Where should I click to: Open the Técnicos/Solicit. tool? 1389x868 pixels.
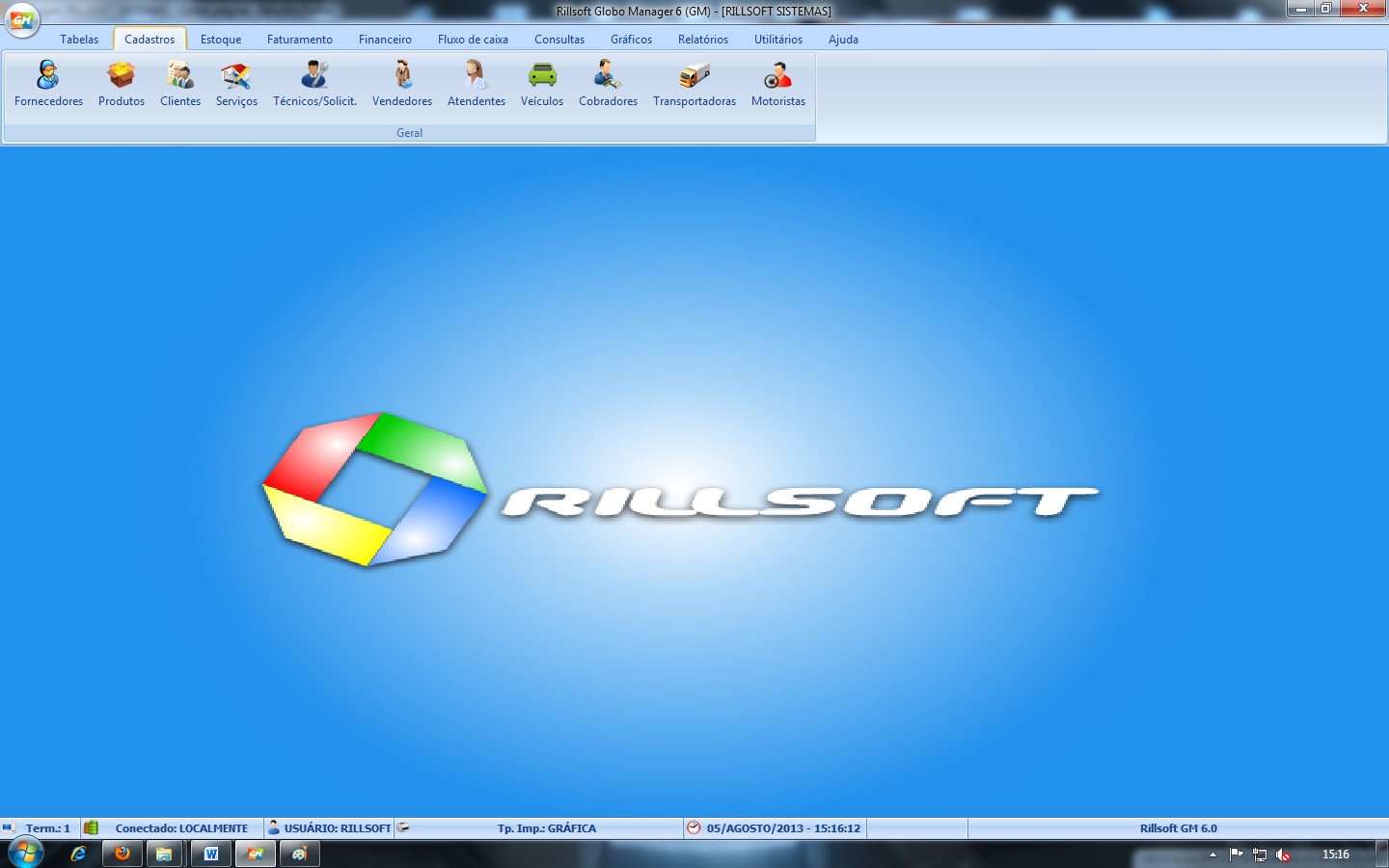(314, 82)
